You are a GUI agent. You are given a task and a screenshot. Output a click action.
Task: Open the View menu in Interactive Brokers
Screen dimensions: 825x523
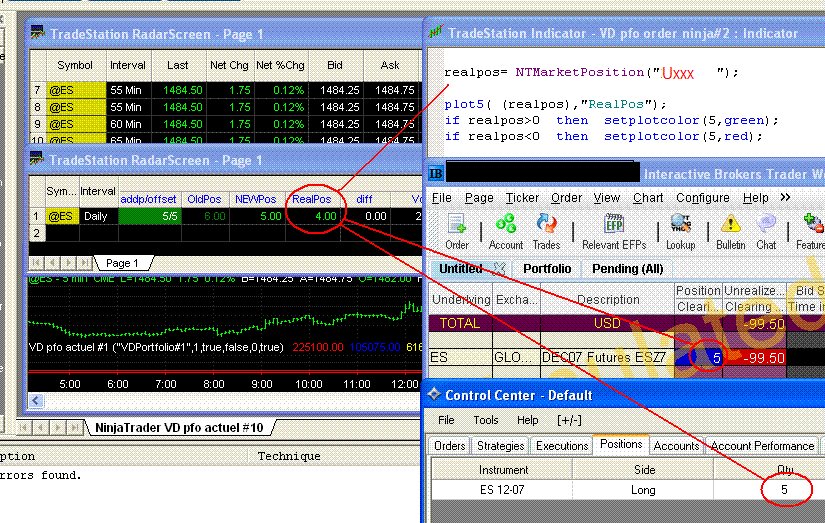tap(607, 198)
